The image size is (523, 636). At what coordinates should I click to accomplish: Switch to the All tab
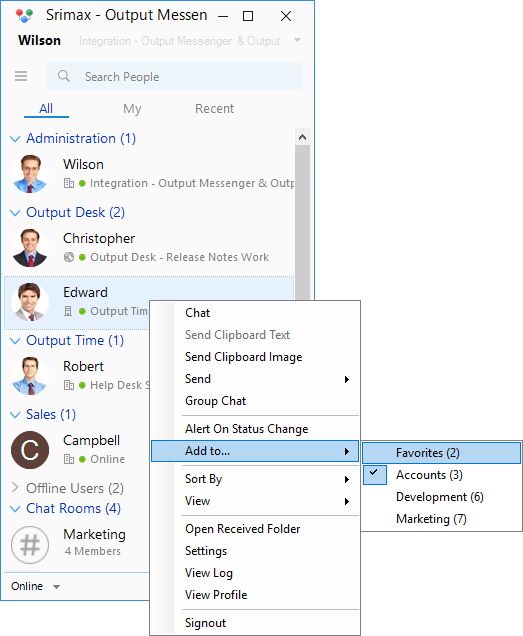(46, 109)
